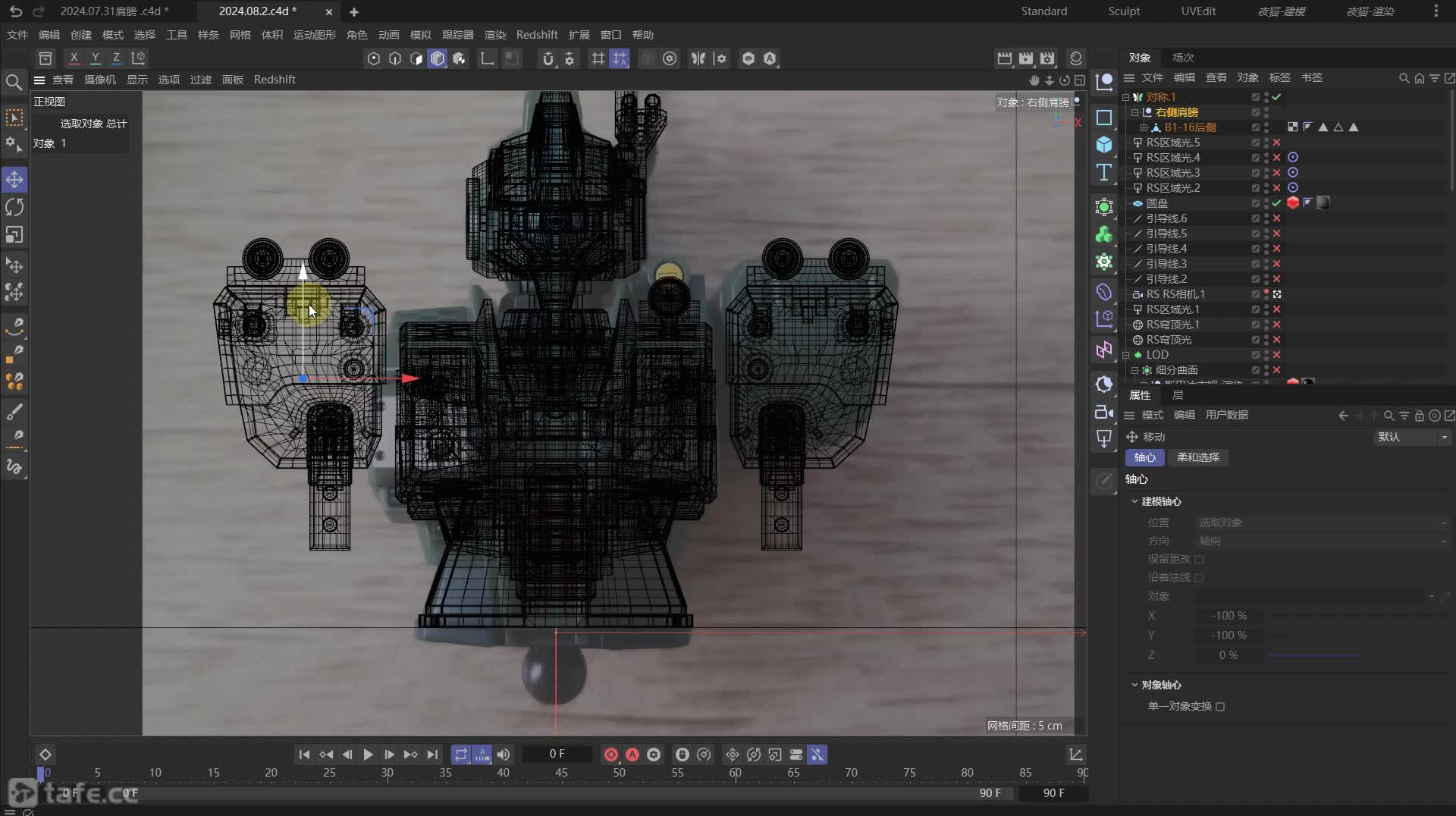Collapse the 建模轴心 section
The image size is (1456, 816).
1134,501
